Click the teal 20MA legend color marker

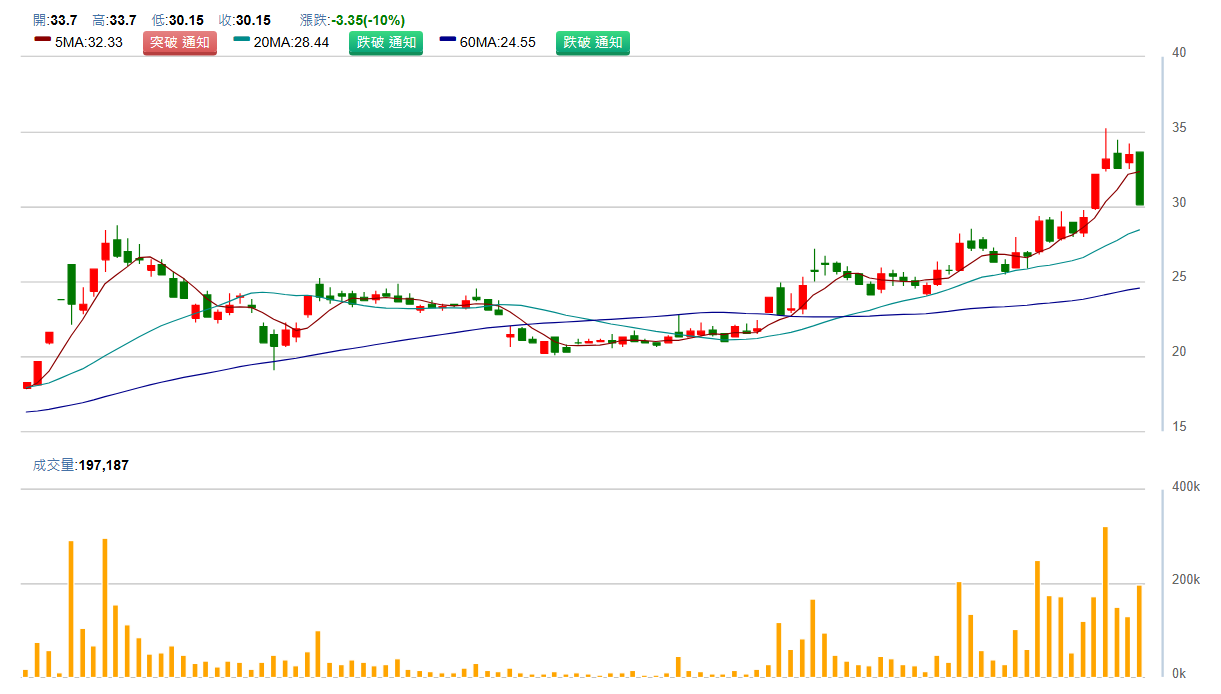[x=241, y=40]
